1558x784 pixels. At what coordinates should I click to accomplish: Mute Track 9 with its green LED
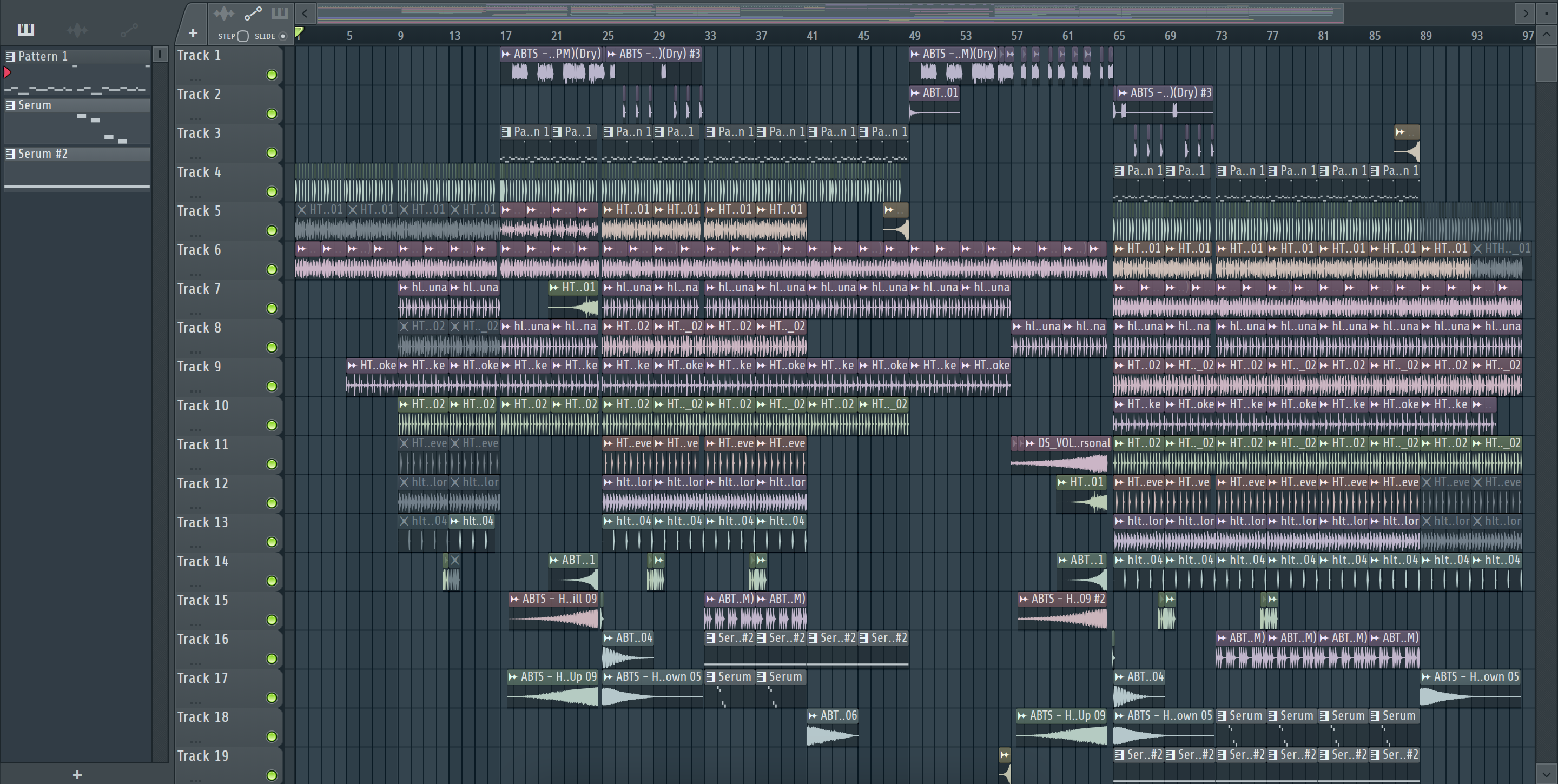272,386
